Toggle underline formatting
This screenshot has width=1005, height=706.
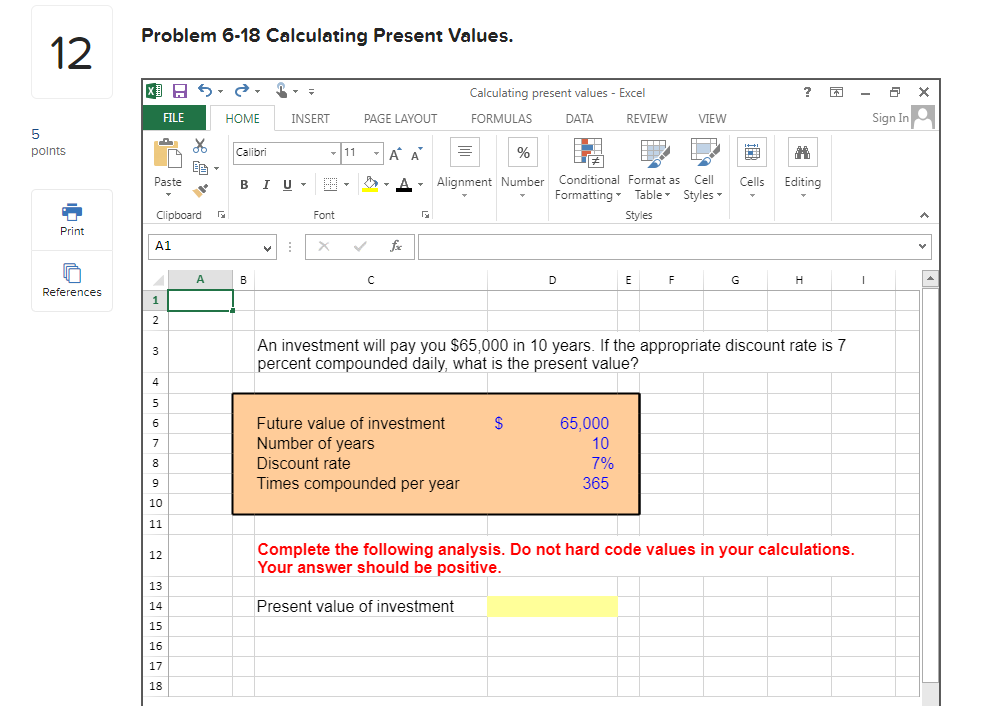286,184
